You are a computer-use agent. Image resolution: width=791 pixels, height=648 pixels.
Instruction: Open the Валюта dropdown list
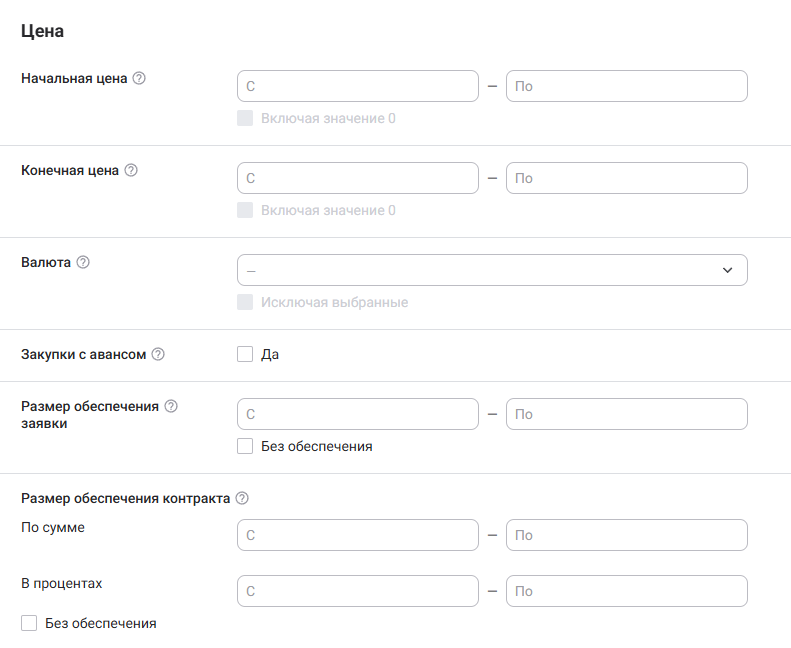pos(480,270)
